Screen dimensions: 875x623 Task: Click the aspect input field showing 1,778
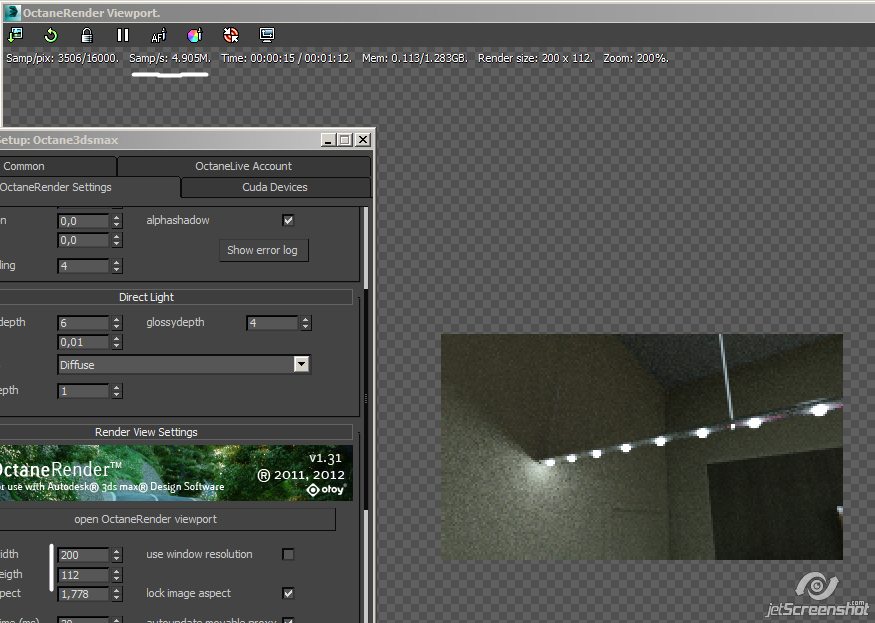pyautogui.click(x=84, y=594)
